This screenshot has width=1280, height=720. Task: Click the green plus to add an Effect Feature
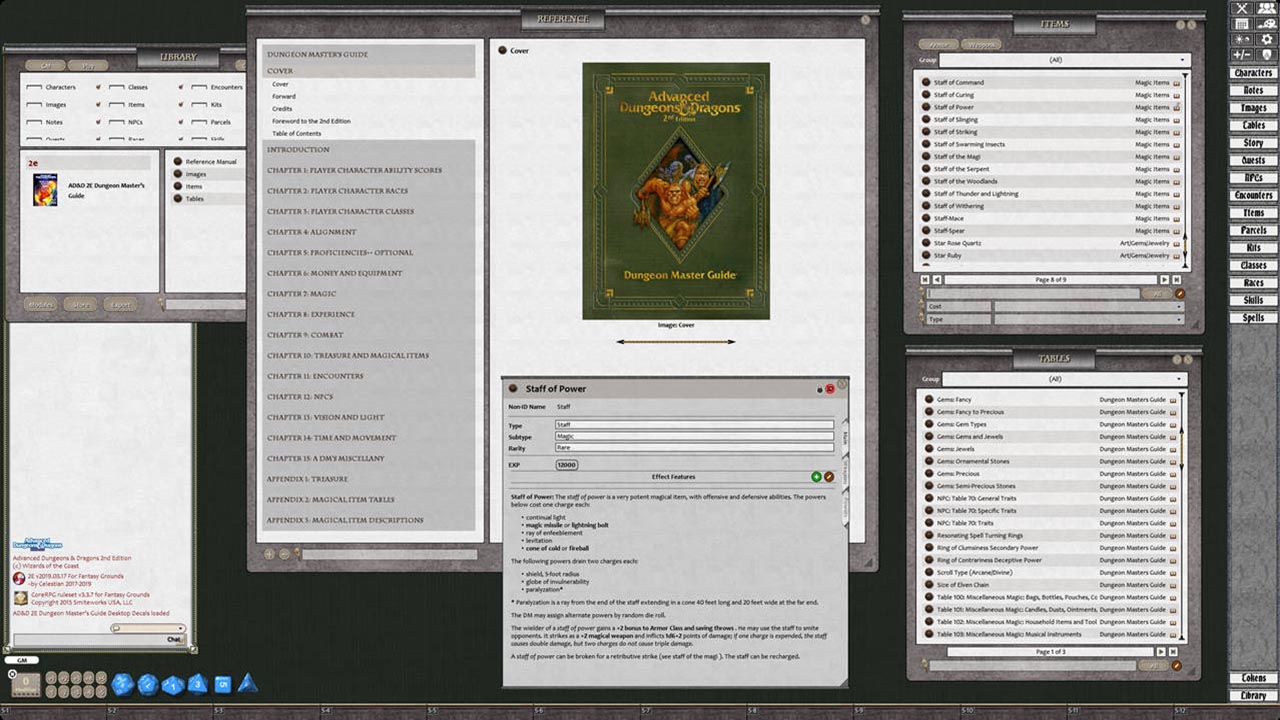pos(816,475)
